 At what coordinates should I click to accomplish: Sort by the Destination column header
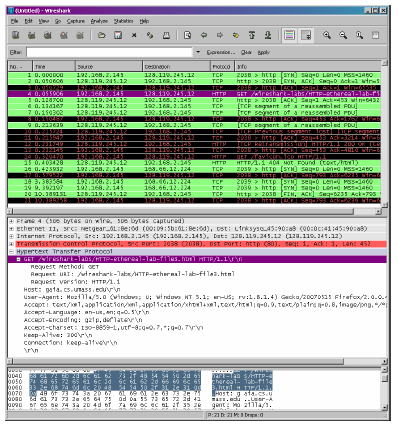[x=176, y=67]
